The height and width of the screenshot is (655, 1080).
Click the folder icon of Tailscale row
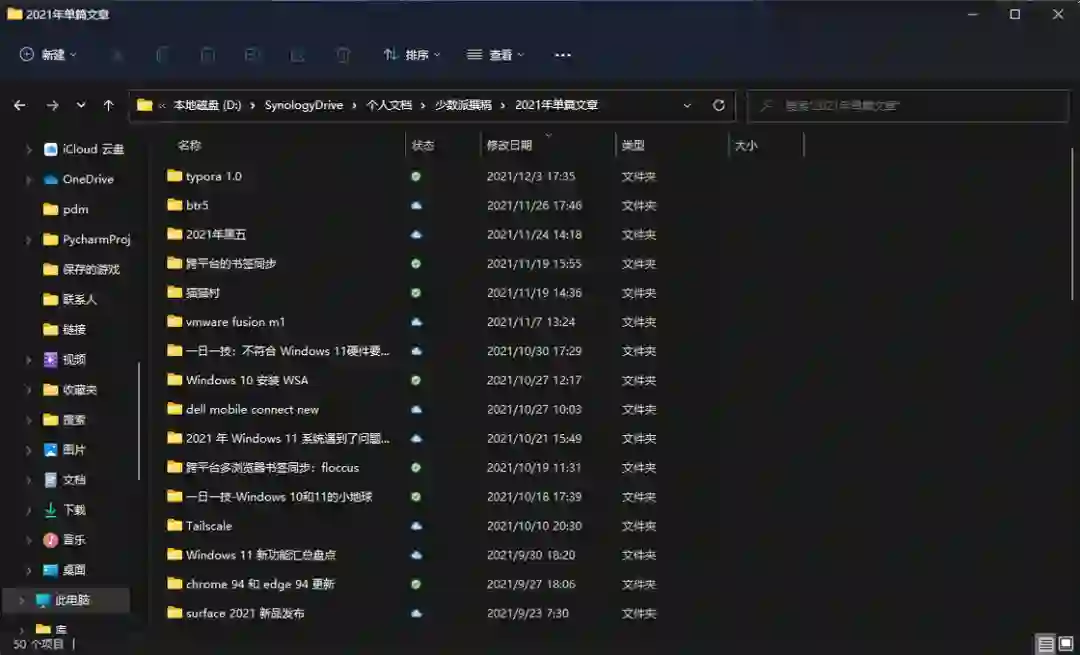[174, 526]
